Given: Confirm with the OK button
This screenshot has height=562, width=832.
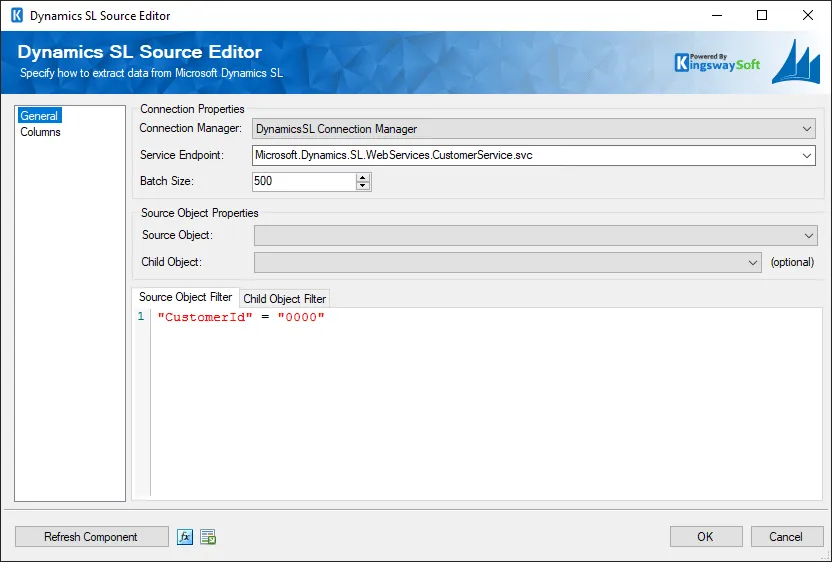Looking at the screenshot, I should [x=706, y=537].
